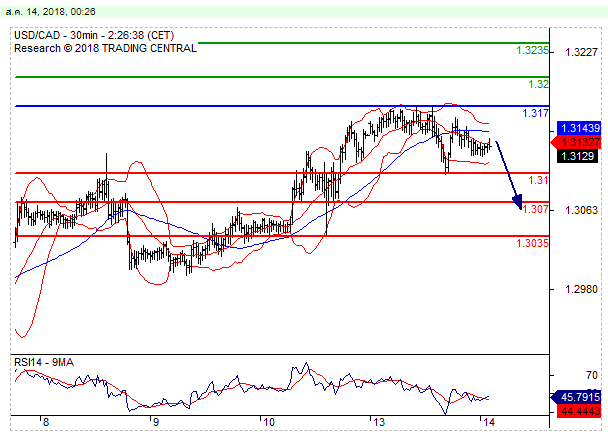Click the green 1.3235 resistance label

532,50
